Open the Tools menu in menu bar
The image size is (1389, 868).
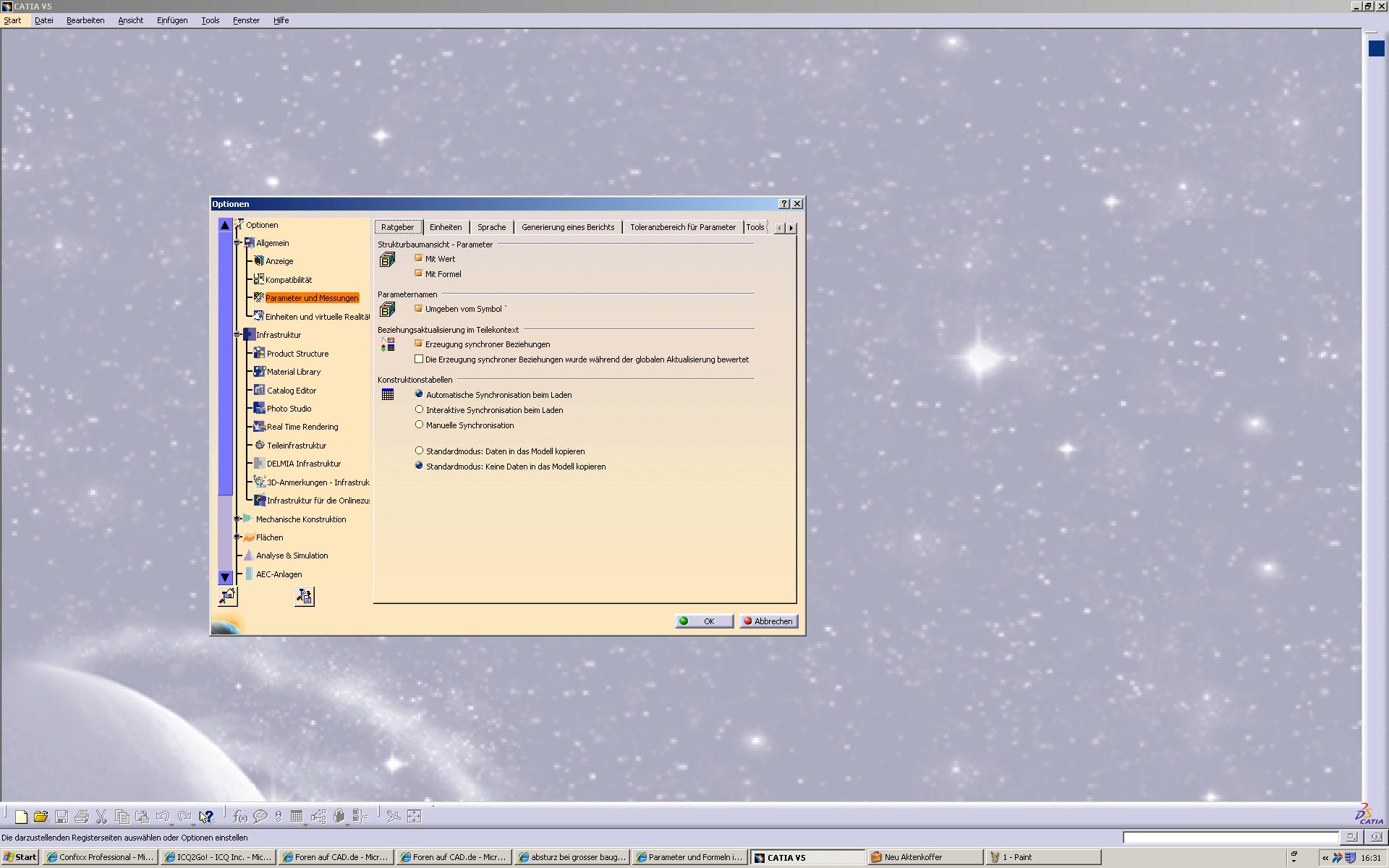(x=211, y=20)
